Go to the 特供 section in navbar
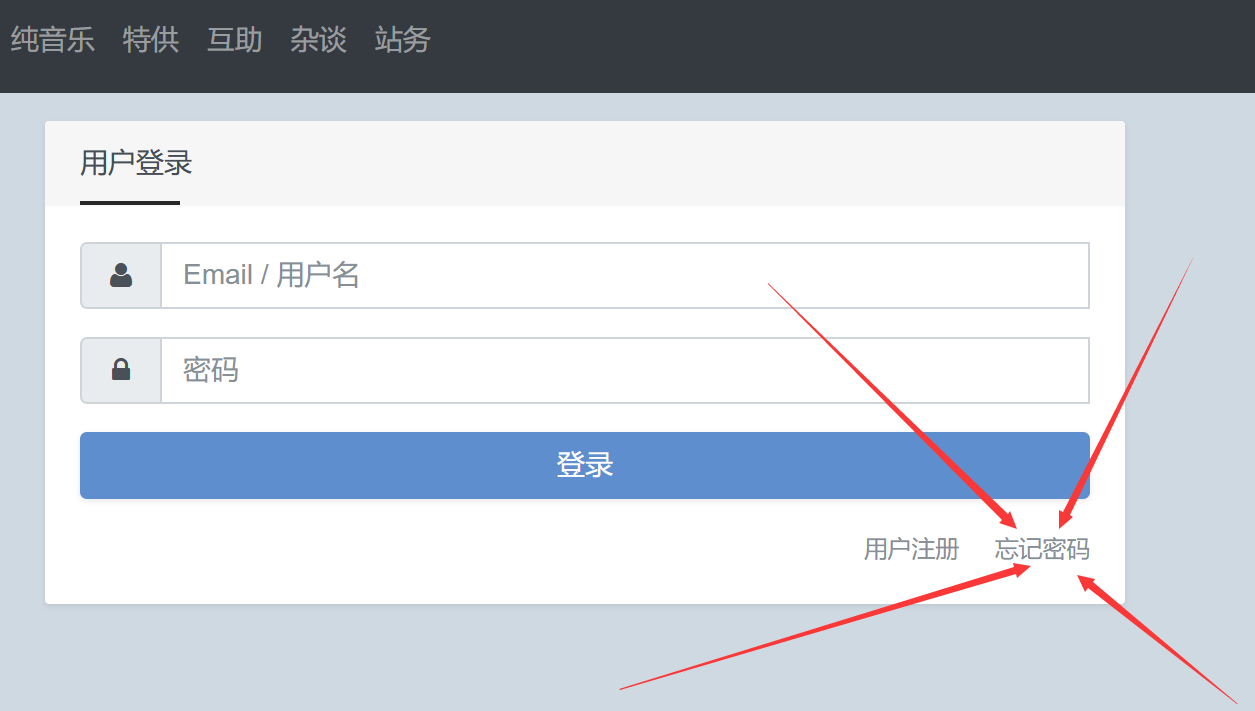 [151, 40]
